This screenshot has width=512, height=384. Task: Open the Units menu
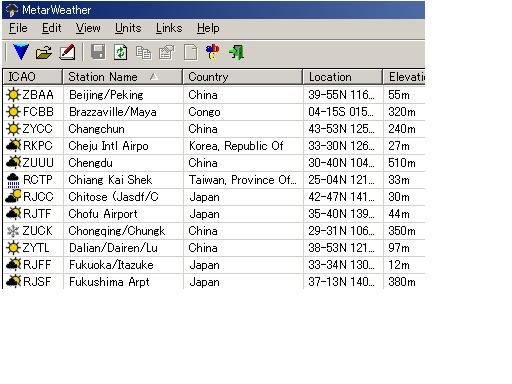[128, 28]
